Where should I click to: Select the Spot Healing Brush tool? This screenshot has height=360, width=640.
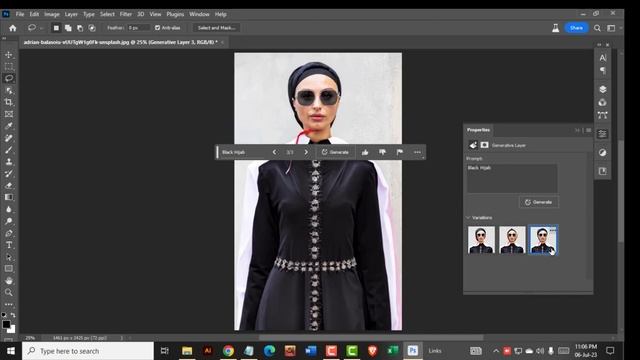(9, 138)
